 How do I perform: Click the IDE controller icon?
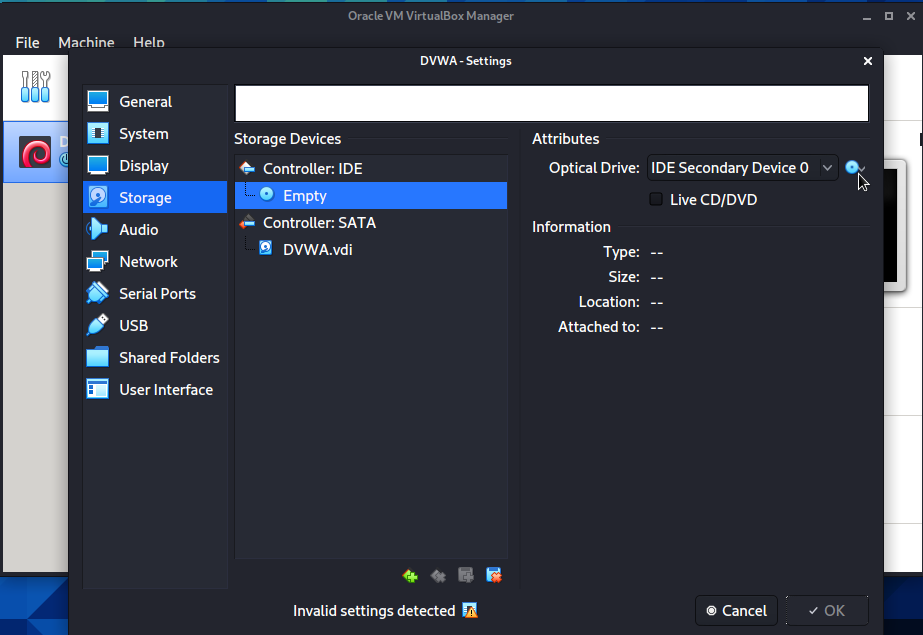tap(247, 169)
